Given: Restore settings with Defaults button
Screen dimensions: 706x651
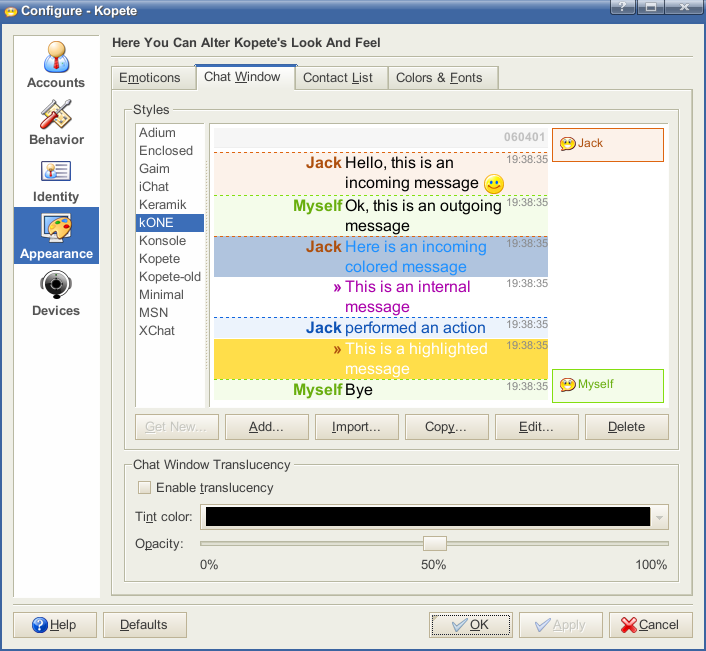Looking at the screenshot, I should [x=145, y=625].
